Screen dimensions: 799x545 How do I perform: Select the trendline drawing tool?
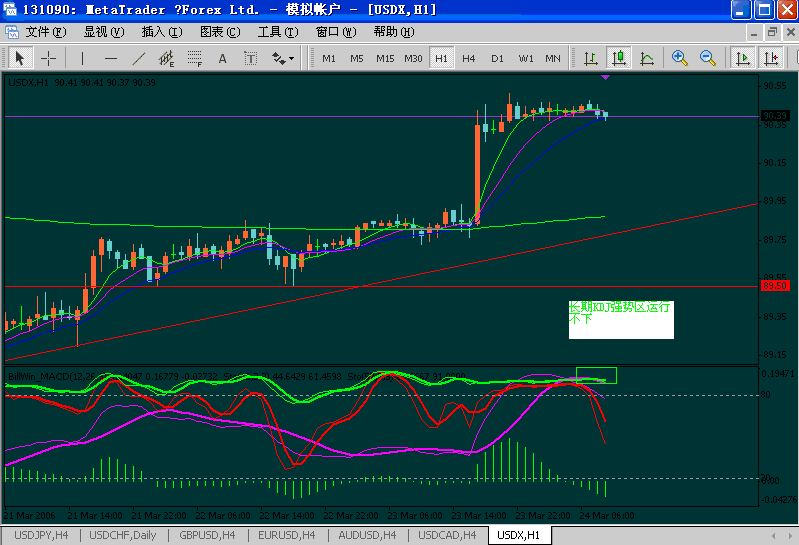[139, 58]
